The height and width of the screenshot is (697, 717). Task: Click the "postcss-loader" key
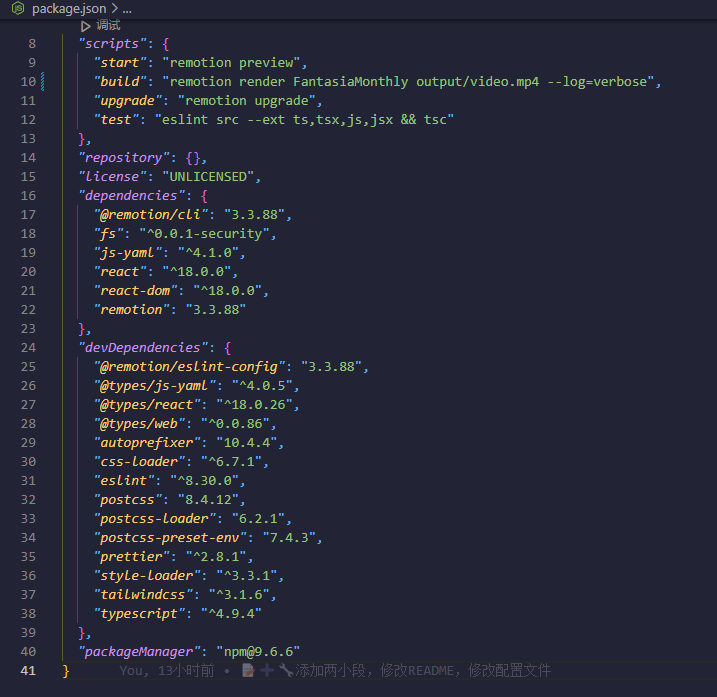154,519
